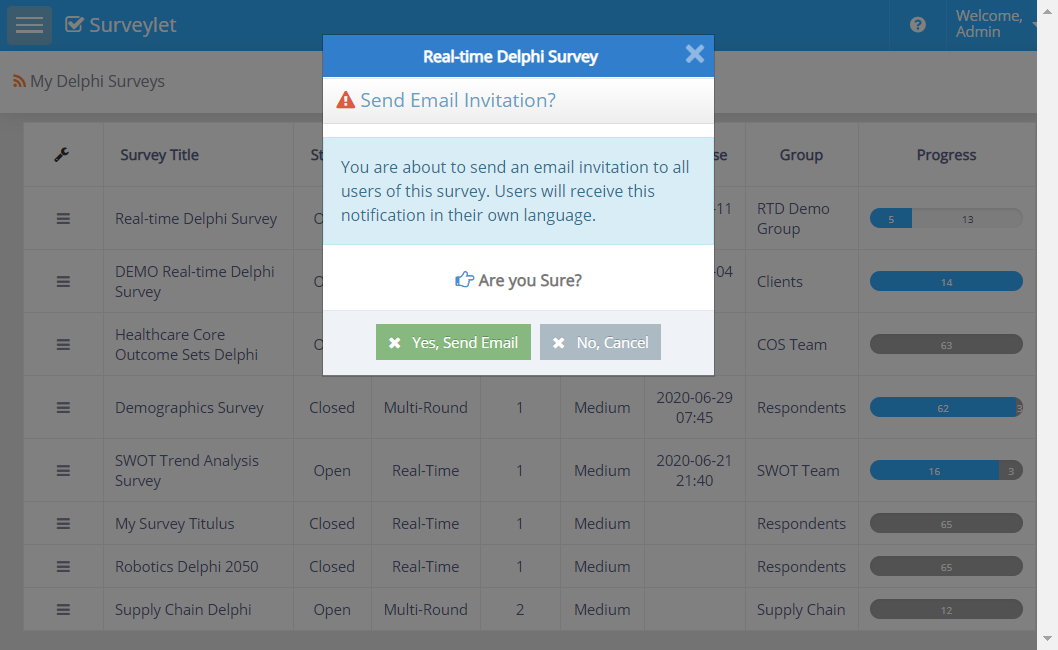The height and width of the screenshot is (650, 1058).
Task: Close the Real-time Delphi Survey dialog
Action: tap(695, 54)
